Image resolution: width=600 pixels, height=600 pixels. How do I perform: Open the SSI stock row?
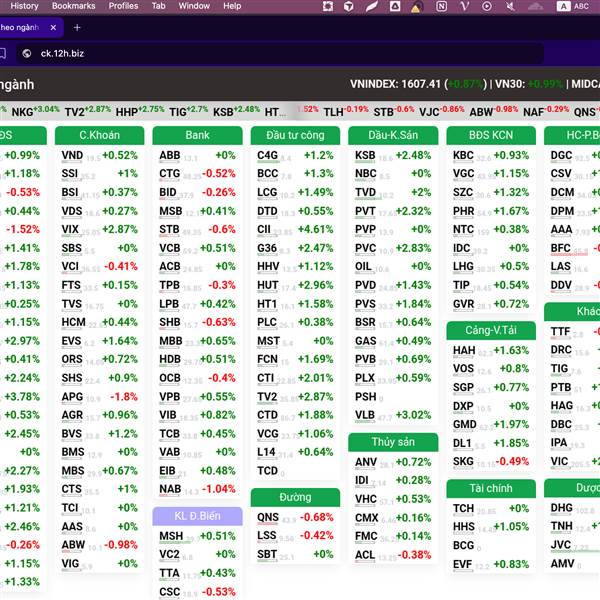click(x=99, y=174)
